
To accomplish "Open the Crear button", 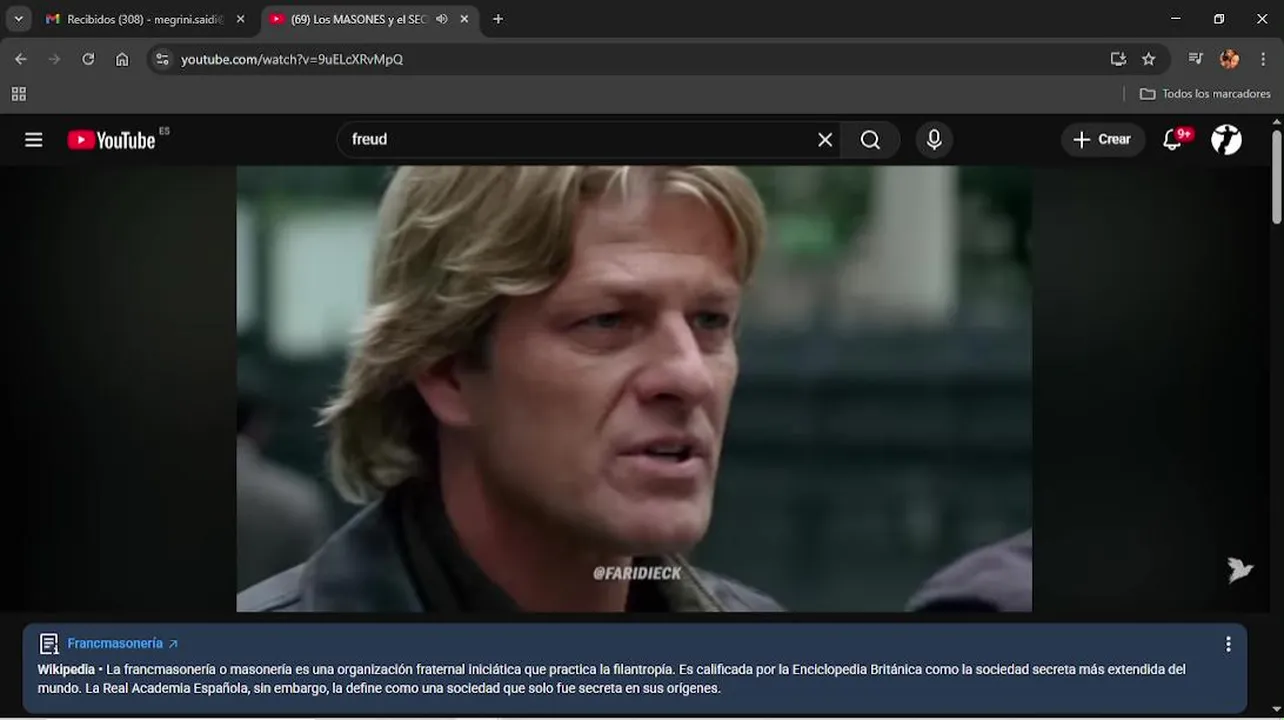I will (1102, 140).
